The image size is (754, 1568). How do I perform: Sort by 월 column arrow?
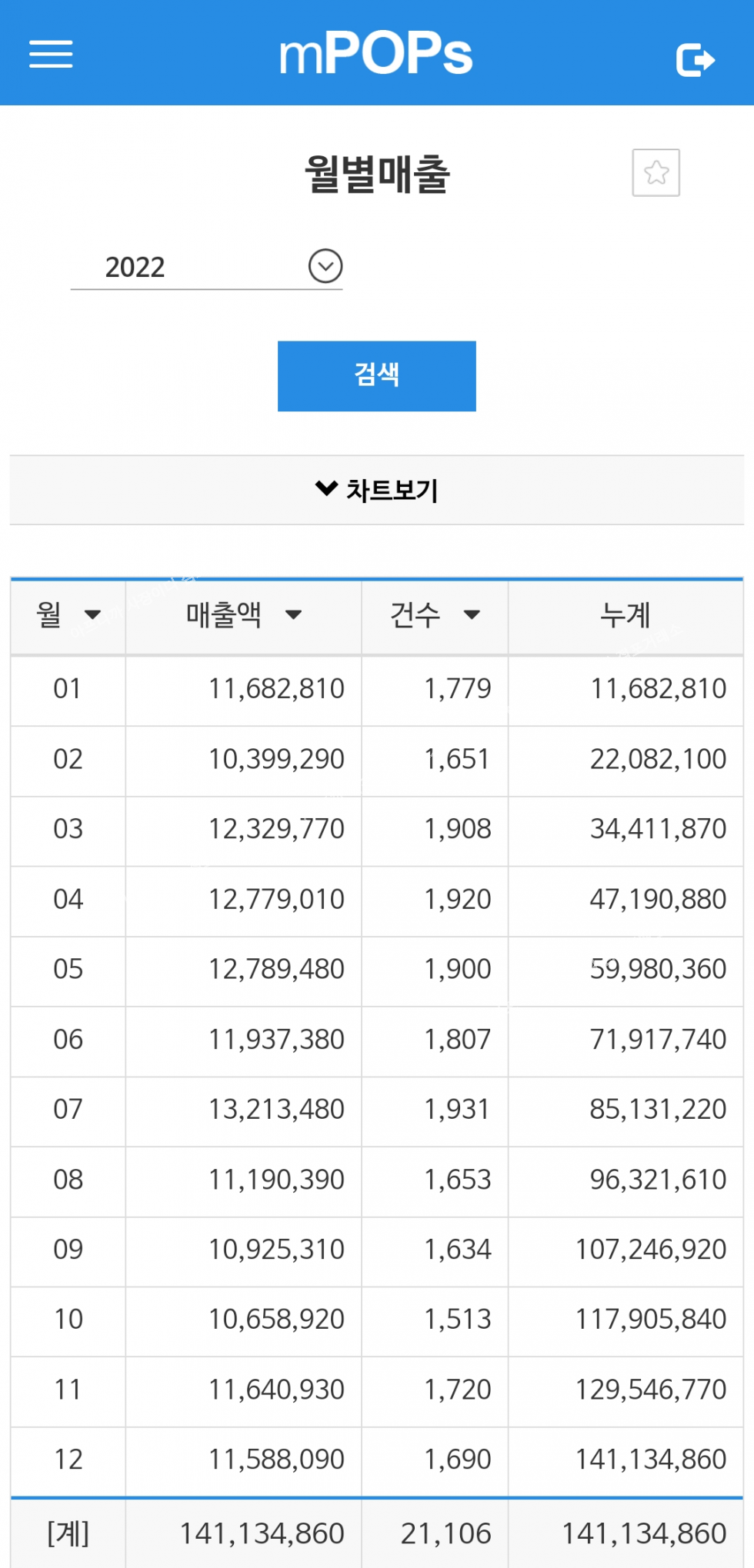point(93,614)
